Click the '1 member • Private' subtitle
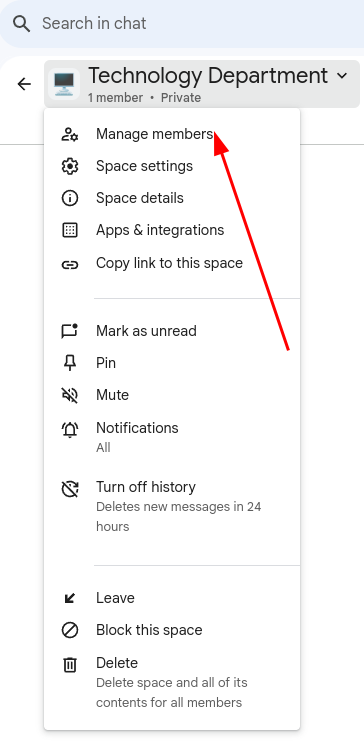Screen dimensions: 364x742 (x=144, y=98)
